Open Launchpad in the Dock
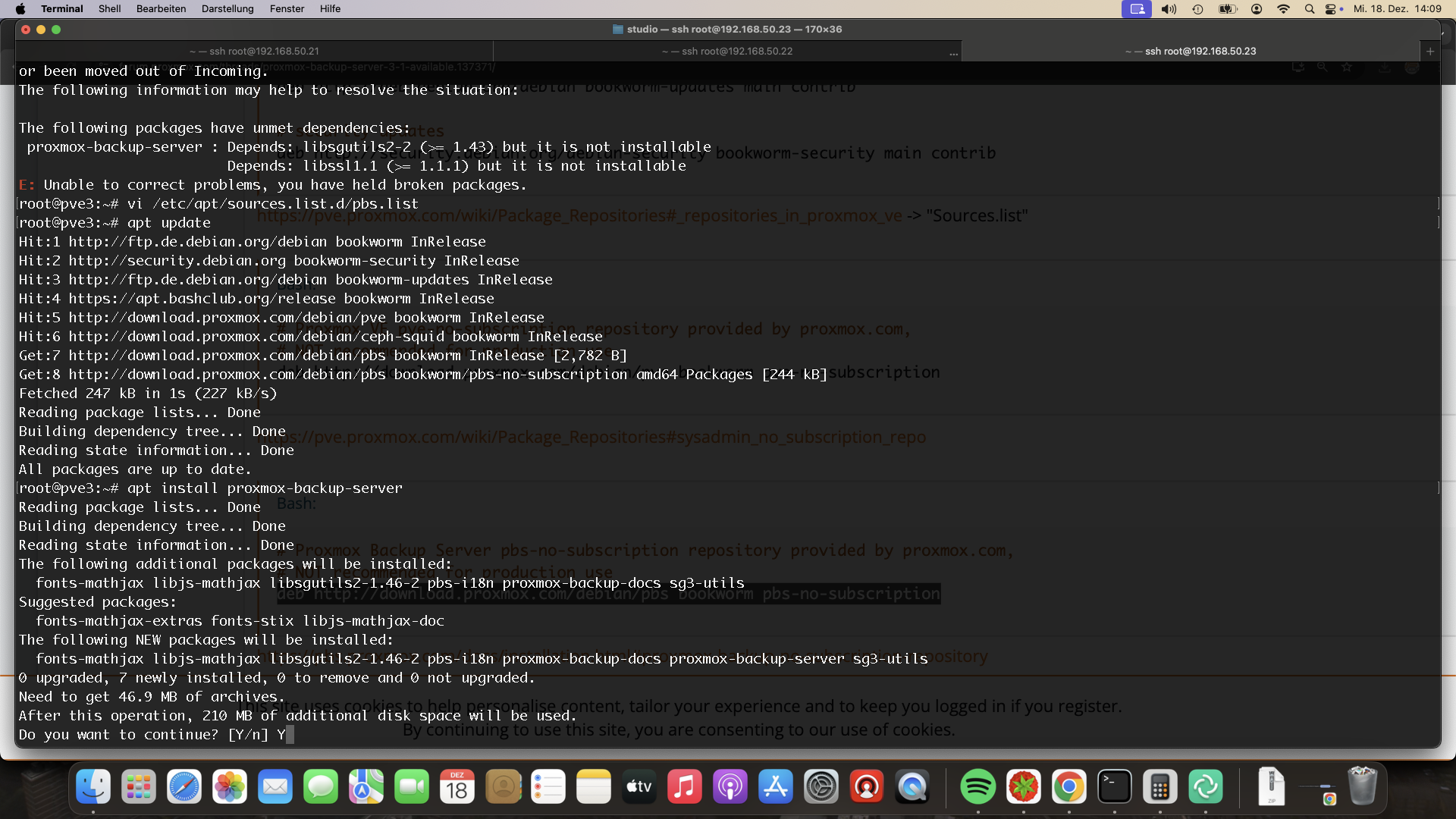This screenshot has width=1456, height=819. [x=139, y=786]
